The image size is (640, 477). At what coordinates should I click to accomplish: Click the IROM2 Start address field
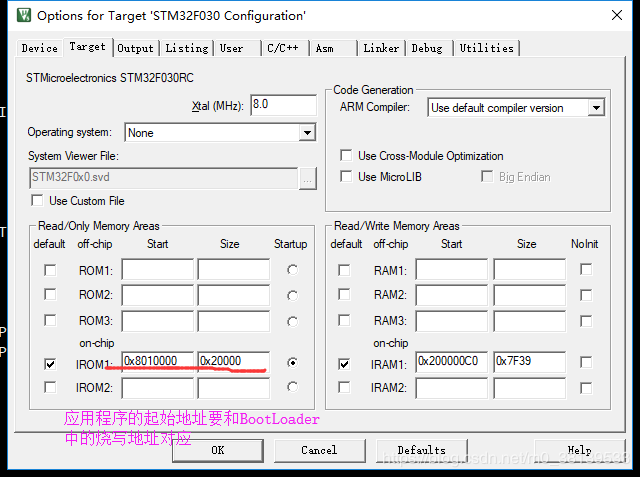[x=158, y=388]
